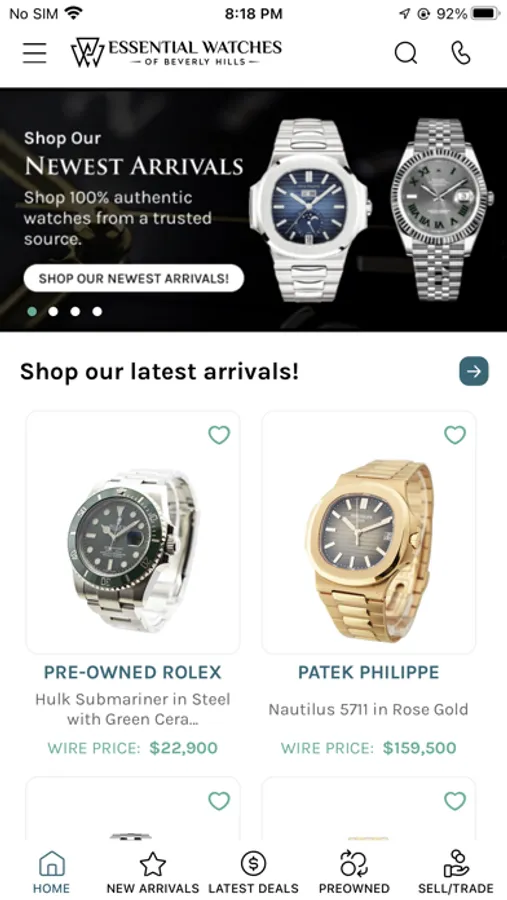The image size is (507, 900).
Task: Favorite the Hulk Submariner watch
Action: pos(219,435)
